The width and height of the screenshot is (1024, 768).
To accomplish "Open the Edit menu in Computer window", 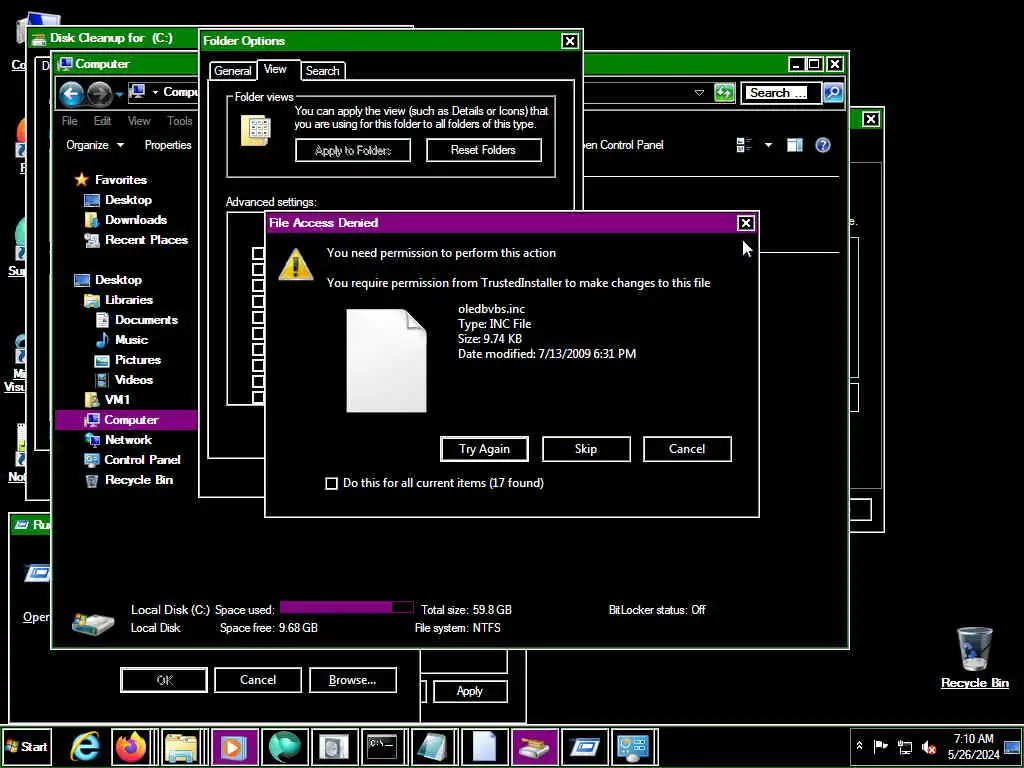I will coord(103,121).
